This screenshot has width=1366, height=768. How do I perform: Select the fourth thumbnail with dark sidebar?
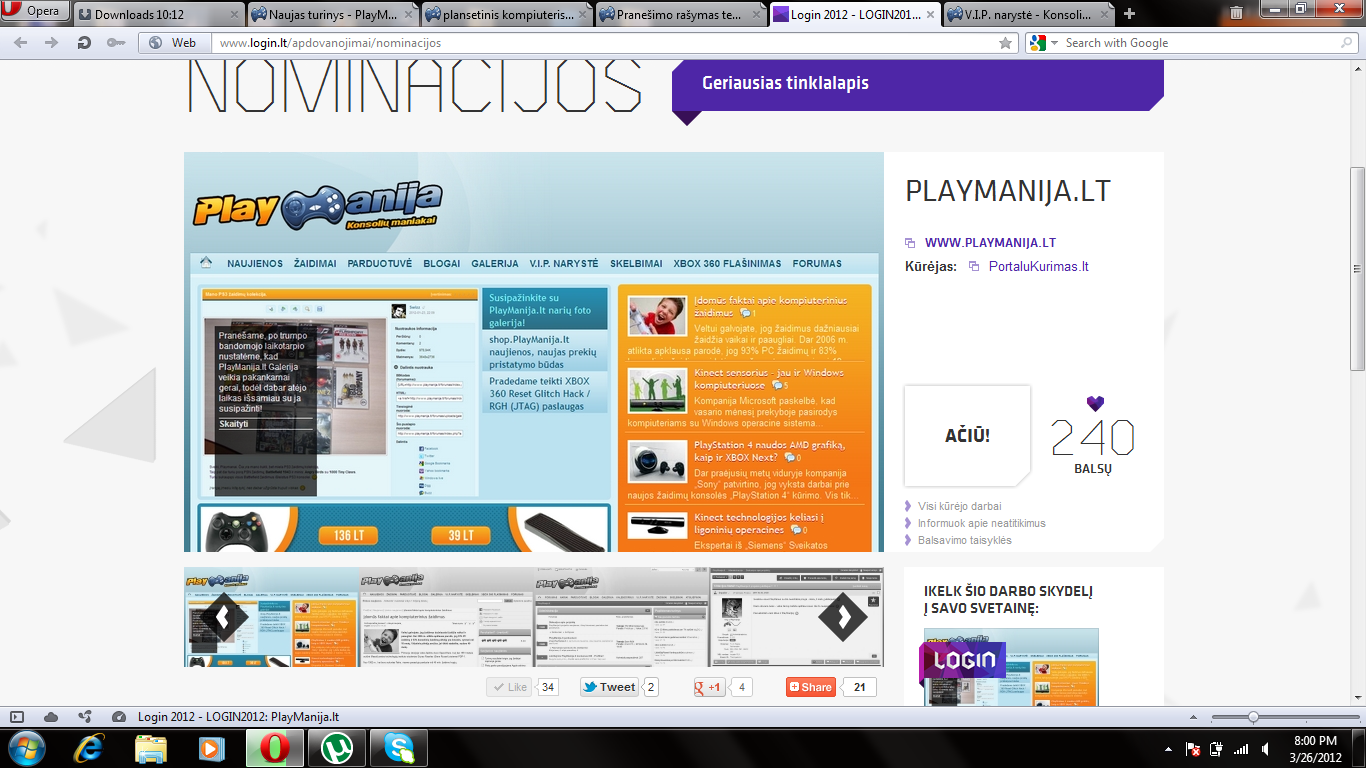tap(797, 617)
